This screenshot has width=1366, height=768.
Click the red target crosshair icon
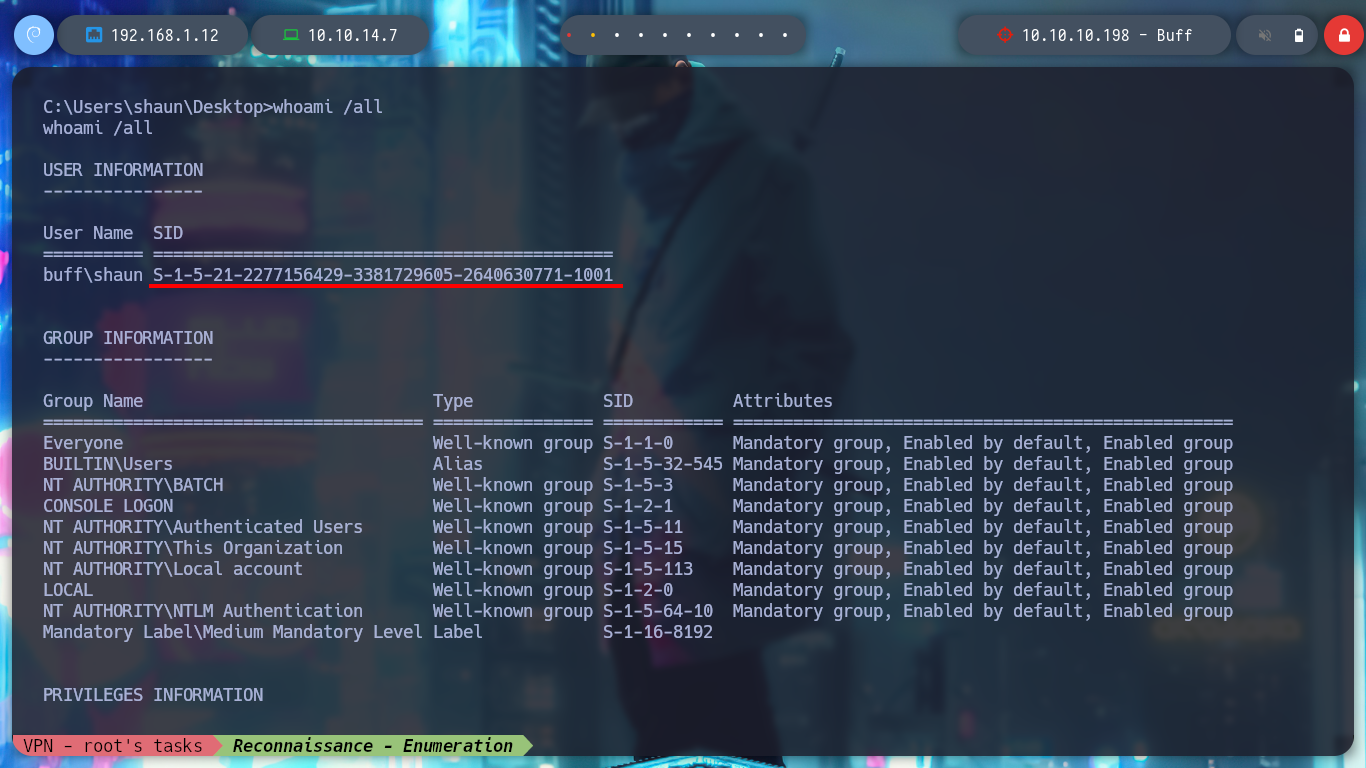tap(1005, 35)
